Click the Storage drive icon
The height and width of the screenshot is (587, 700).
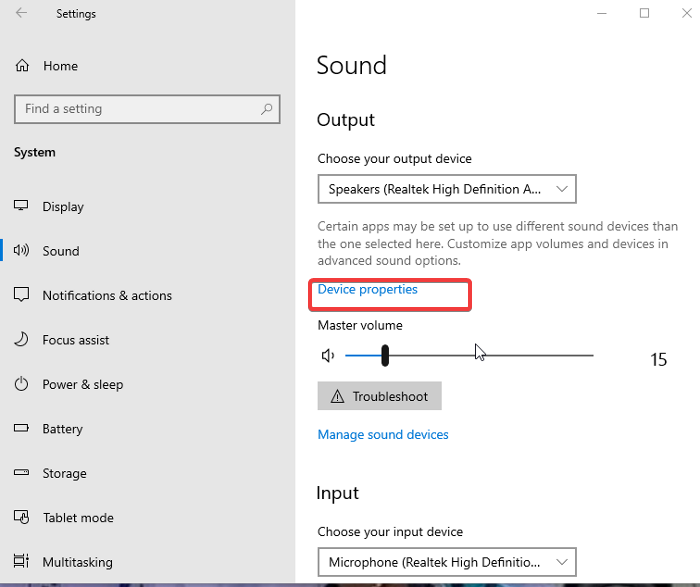point(22,473)
